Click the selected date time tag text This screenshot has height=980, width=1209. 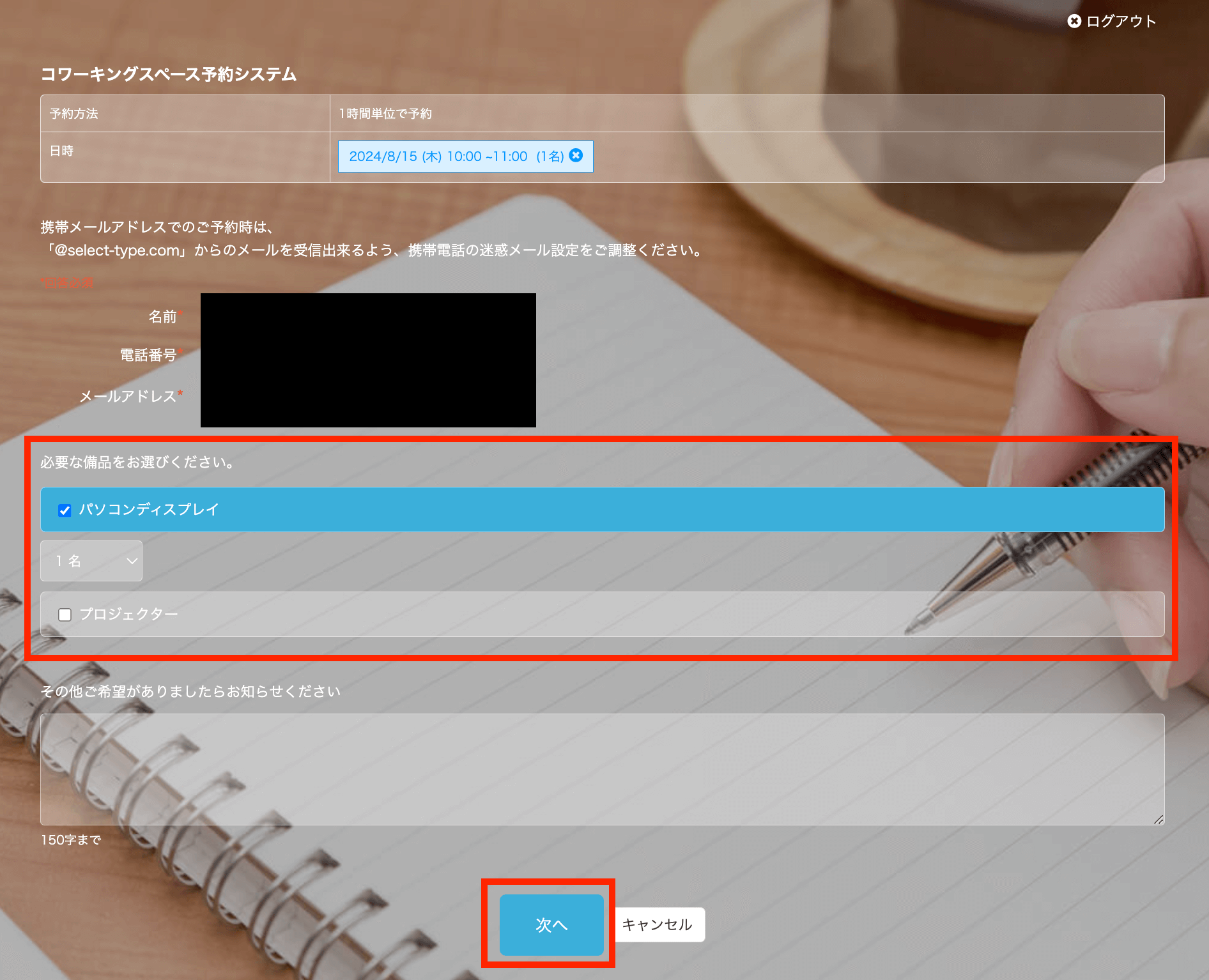456,157
